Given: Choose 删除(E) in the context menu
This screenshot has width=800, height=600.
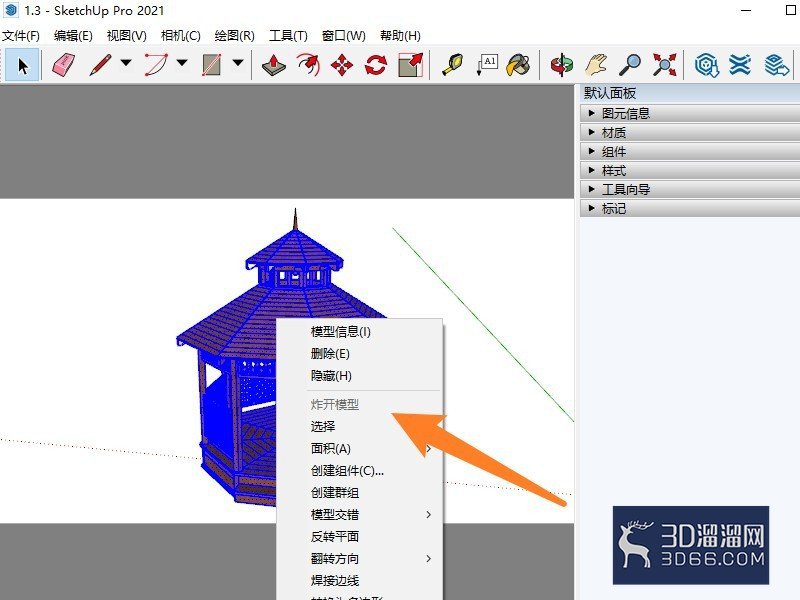Looking at the screenshot, I should pos(360,354).
